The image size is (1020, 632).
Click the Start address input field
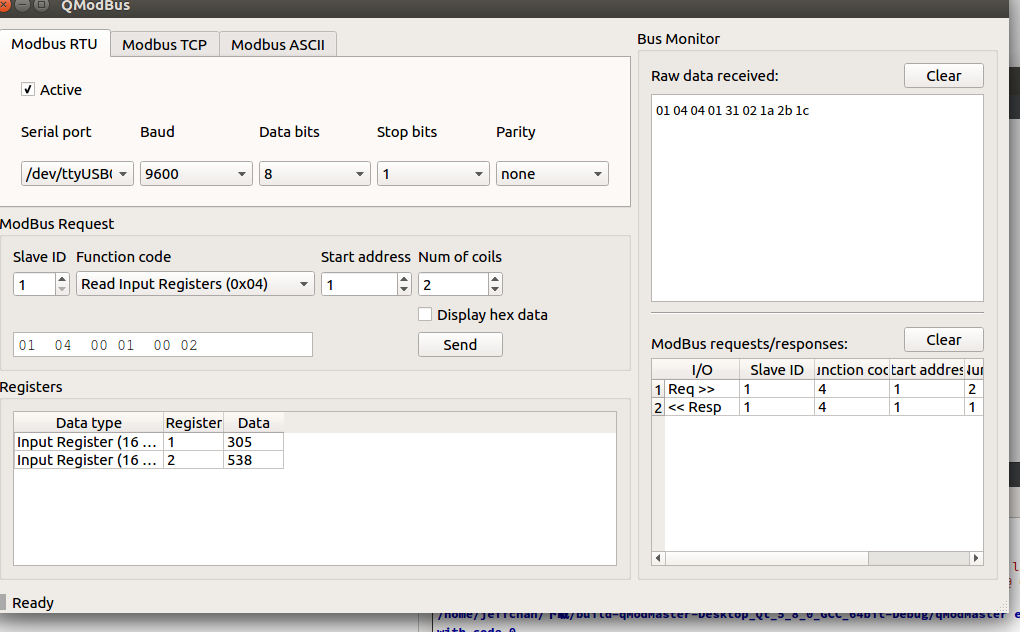tap(359, 284)
